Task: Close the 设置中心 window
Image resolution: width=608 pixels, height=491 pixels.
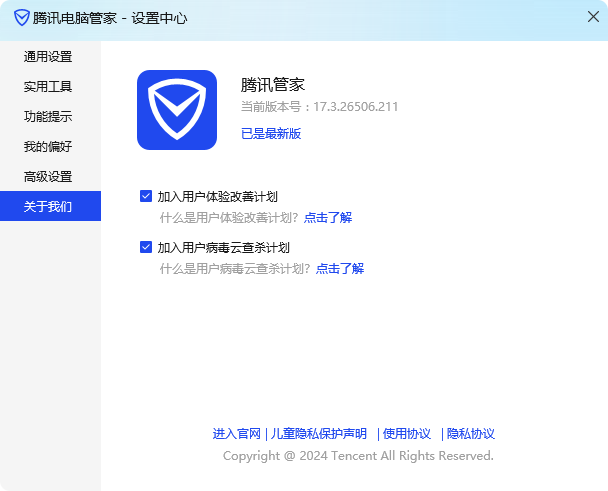Action: click(x=593, y=17)
